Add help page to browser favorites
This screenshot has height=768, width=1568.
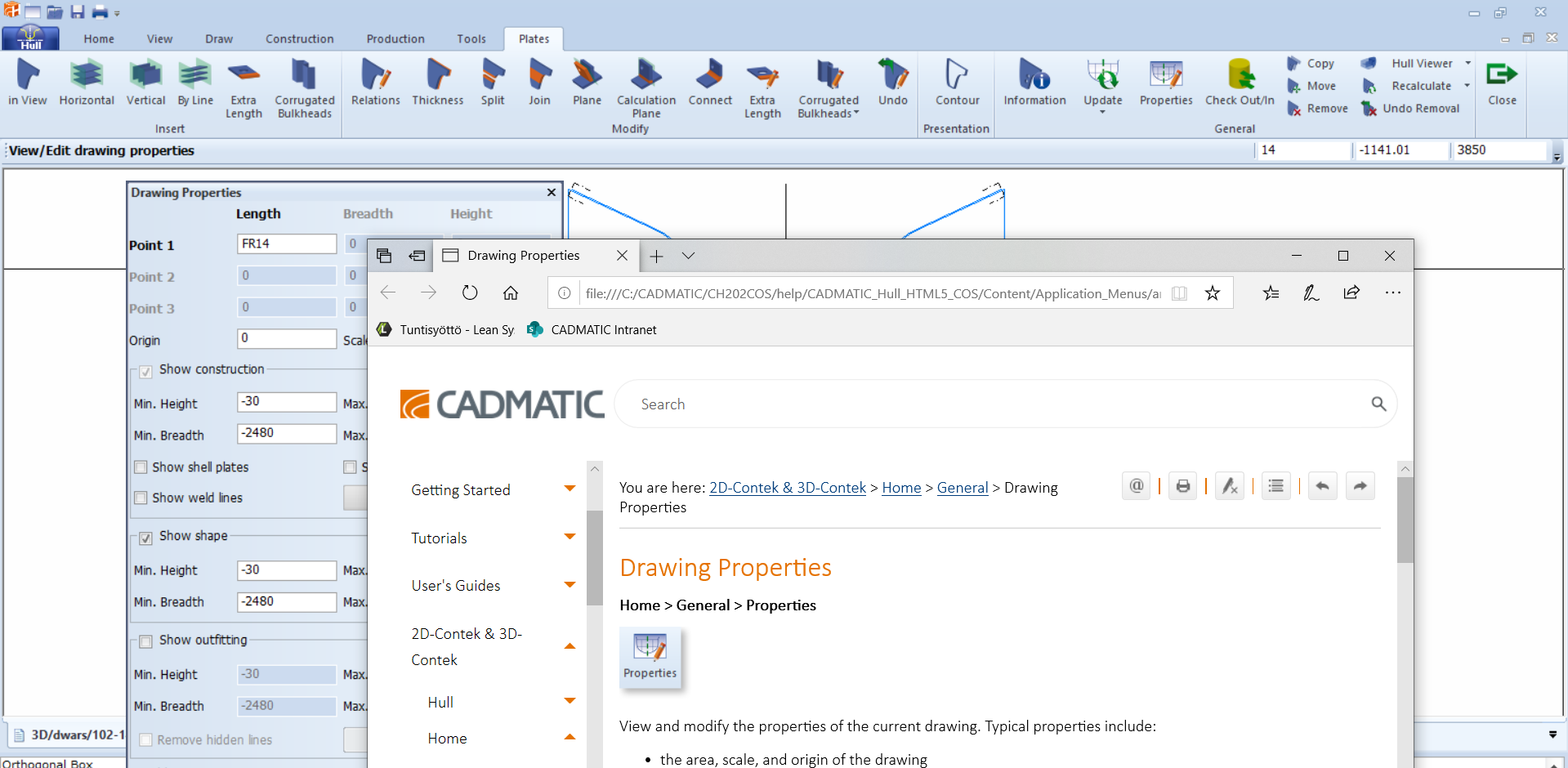[1213, 292]
